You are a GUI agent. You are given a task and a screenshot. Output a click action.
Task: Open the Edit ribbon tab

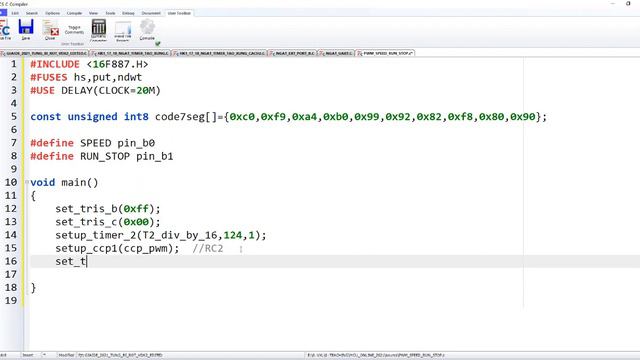pyautogui.click(x=15, y=13)
